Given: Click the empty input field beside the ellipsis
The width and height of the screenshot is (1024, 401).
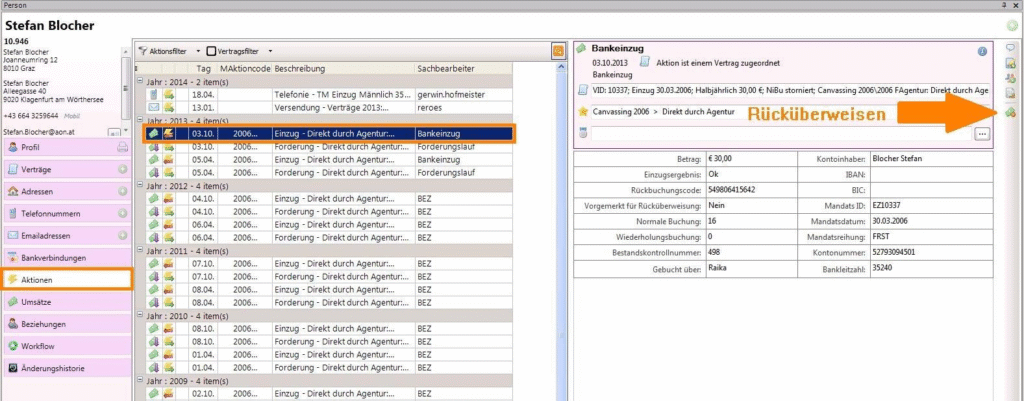Looking at the screenshot, I should point(782,134).
